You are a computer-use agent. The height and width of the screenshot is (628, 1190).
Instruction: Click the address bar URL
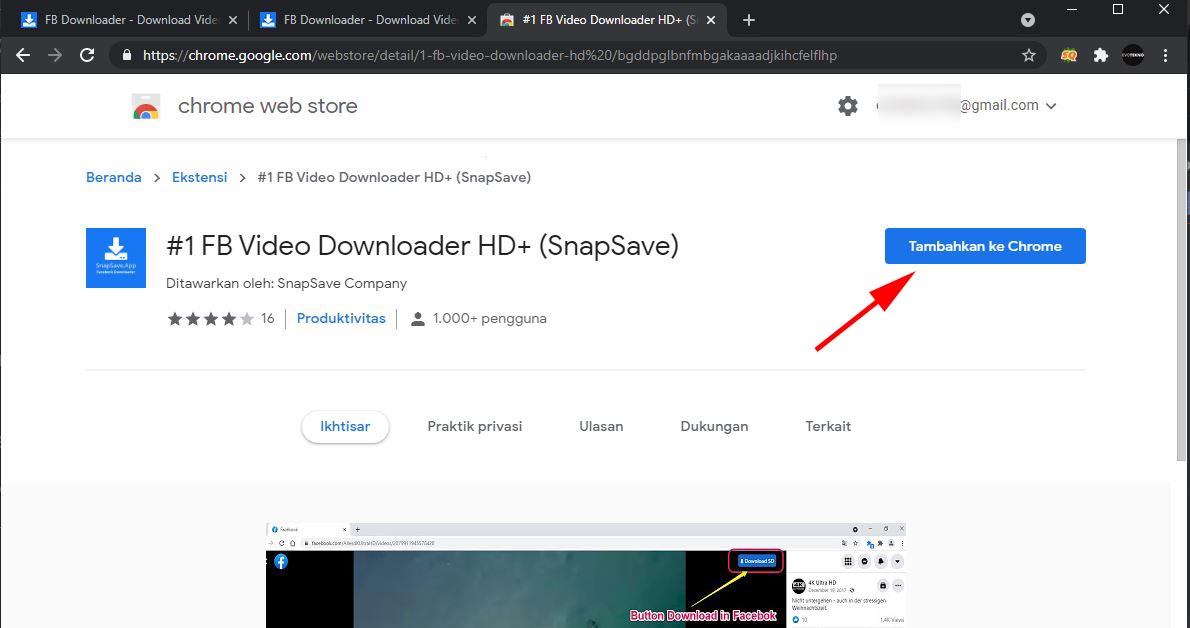click(490, 55)
